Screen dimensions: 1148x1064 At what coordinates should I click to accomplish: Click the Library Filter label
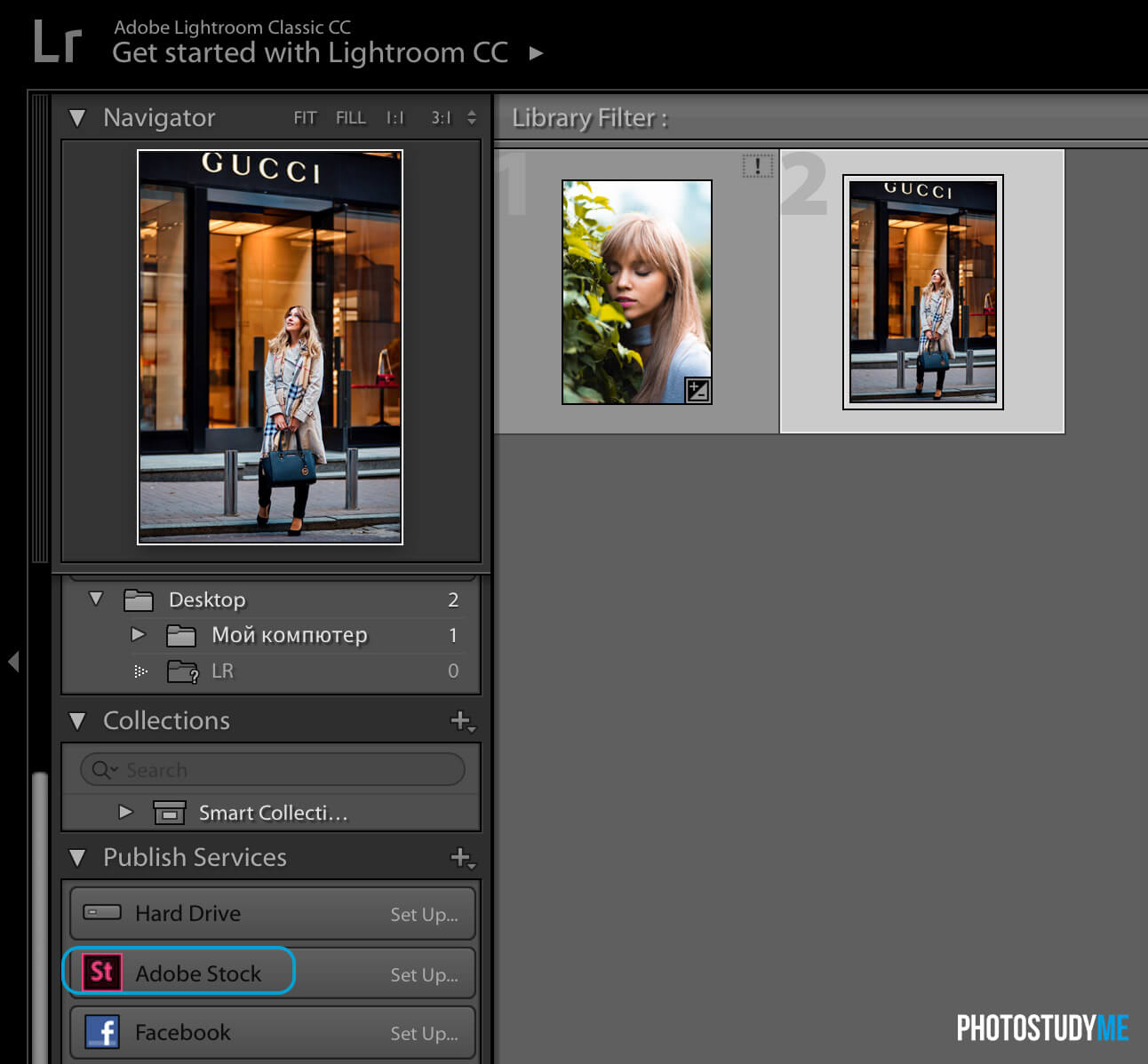(x=589, y=118)
